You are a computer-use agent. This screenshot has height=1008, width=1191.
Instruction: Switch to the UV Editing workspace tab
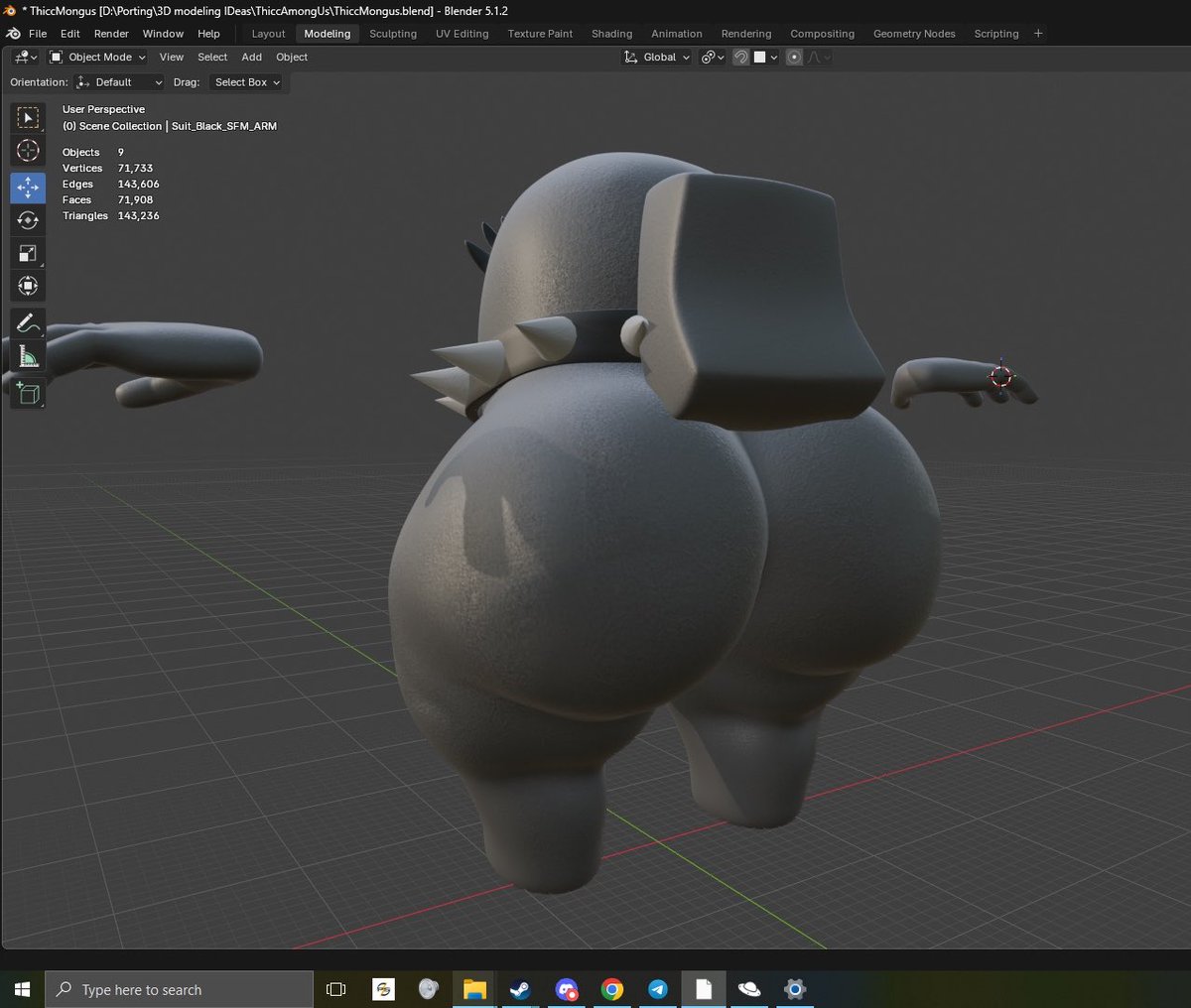[x=462, y=34]
